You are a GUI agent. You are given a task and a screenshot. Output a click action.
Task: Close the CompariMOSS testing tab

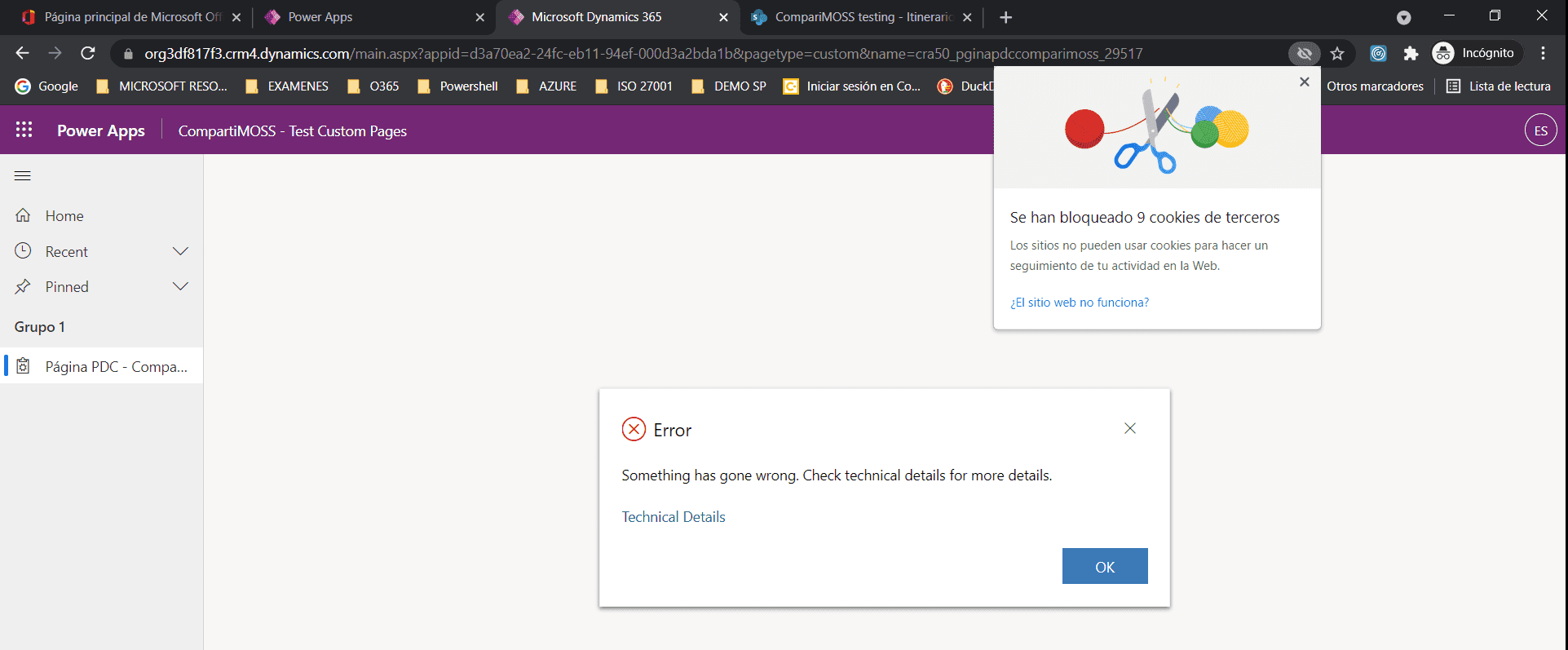pos(967,17)
